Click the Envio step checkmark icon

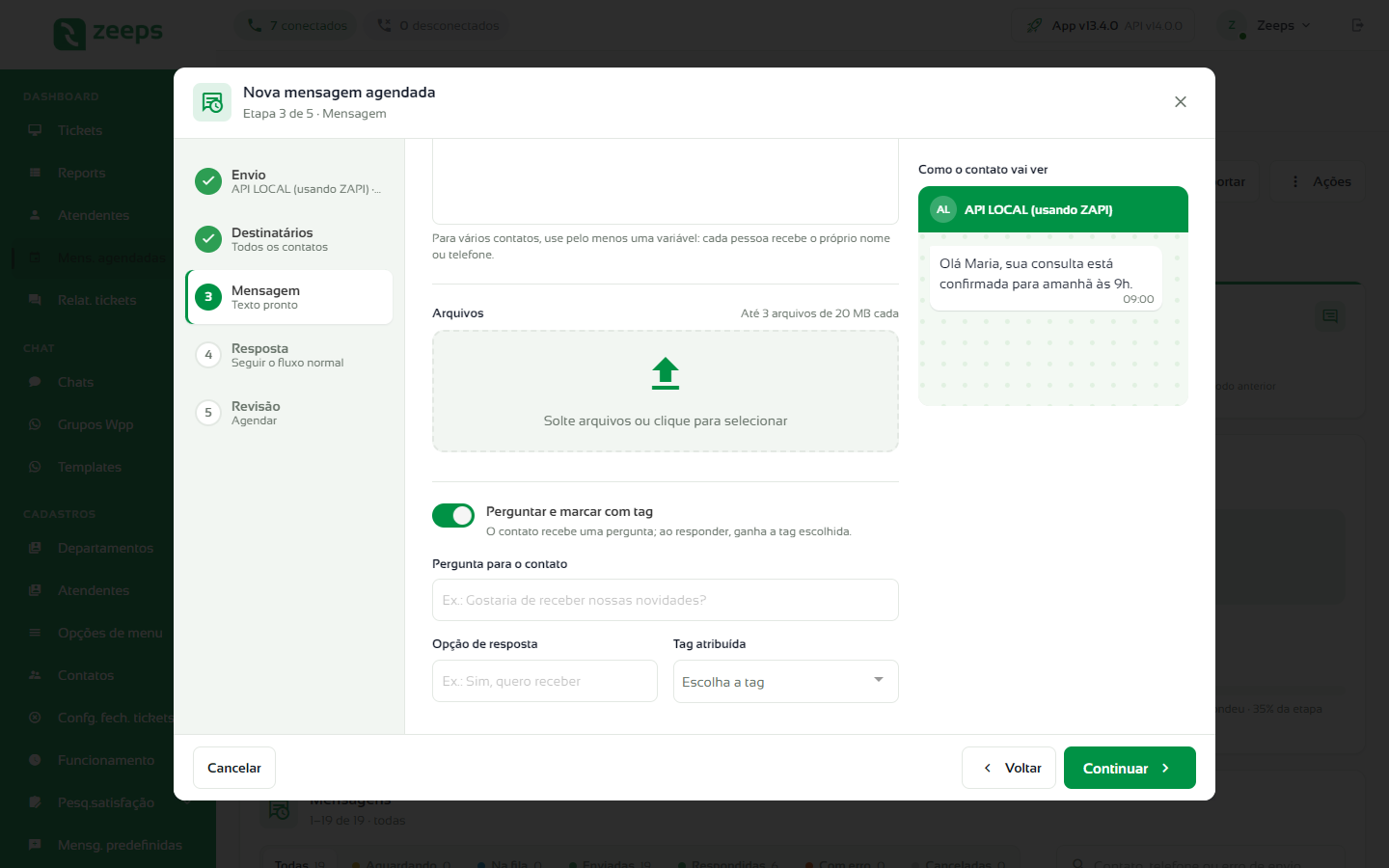pyautogui.click(x=208, y=181)
